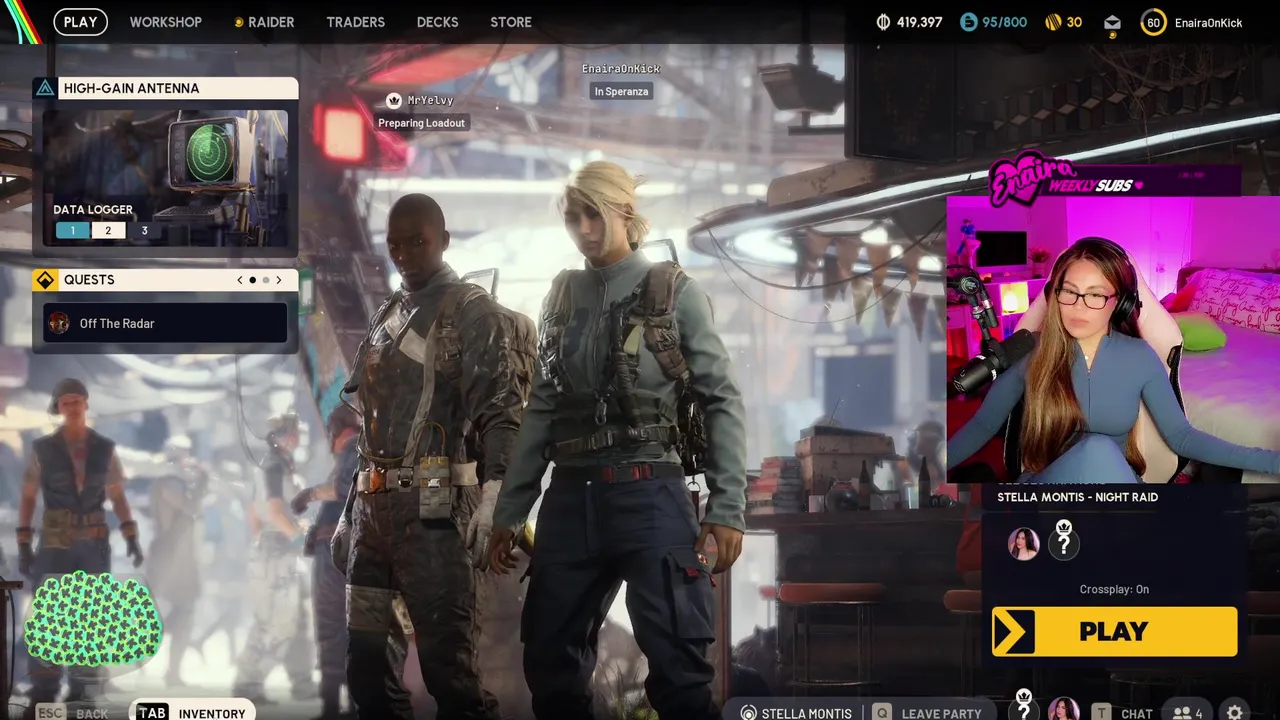
Task: Open the STORE tab
Action: tap(511, 22)
